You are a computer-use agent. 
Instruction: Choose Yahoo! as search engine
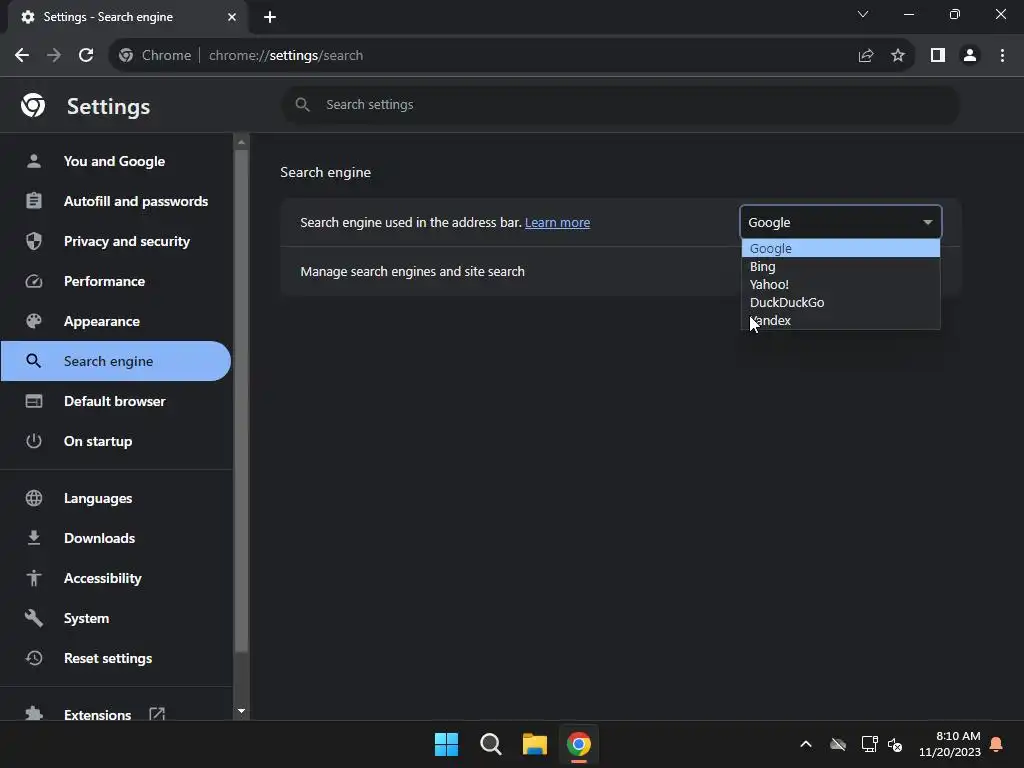pos(840,284)
